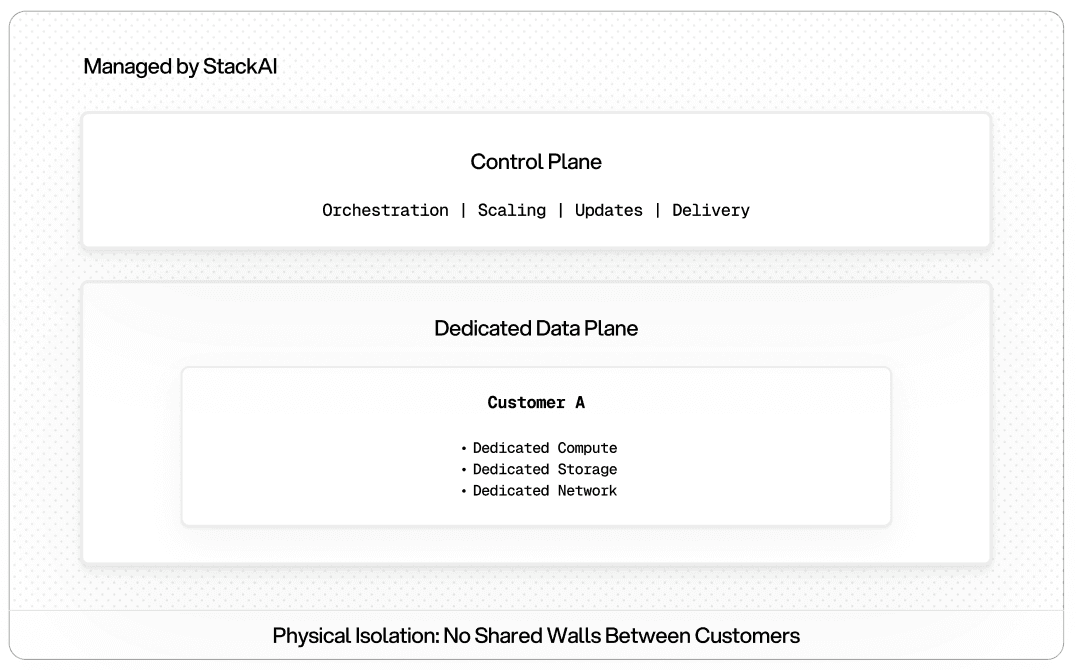
Task: Click the bullet dot before Dedicated Network
Action: (x=464, y=491)
